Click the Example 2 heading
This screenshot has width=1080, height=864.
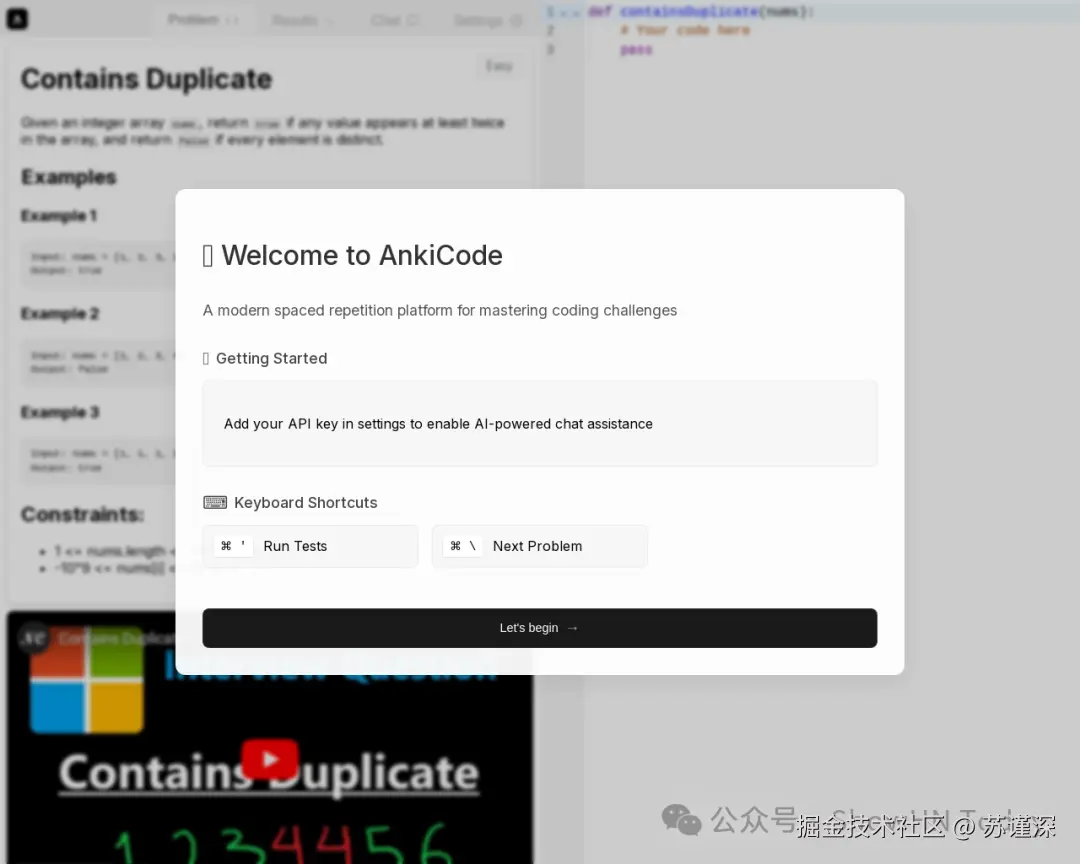[60, 314]
